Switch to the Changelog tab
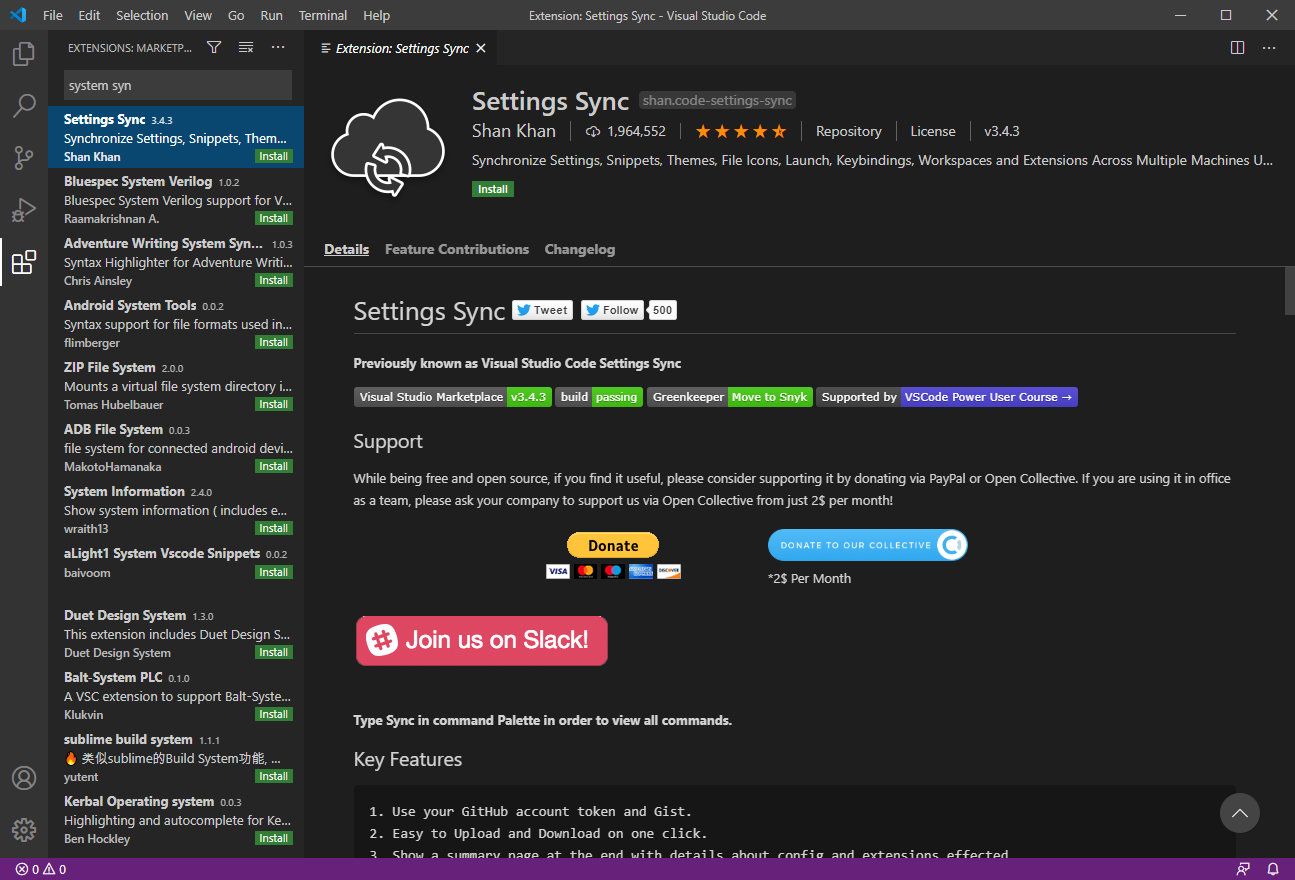The width and height of the screenshot is (1295, 880). (x=580, y=249)
